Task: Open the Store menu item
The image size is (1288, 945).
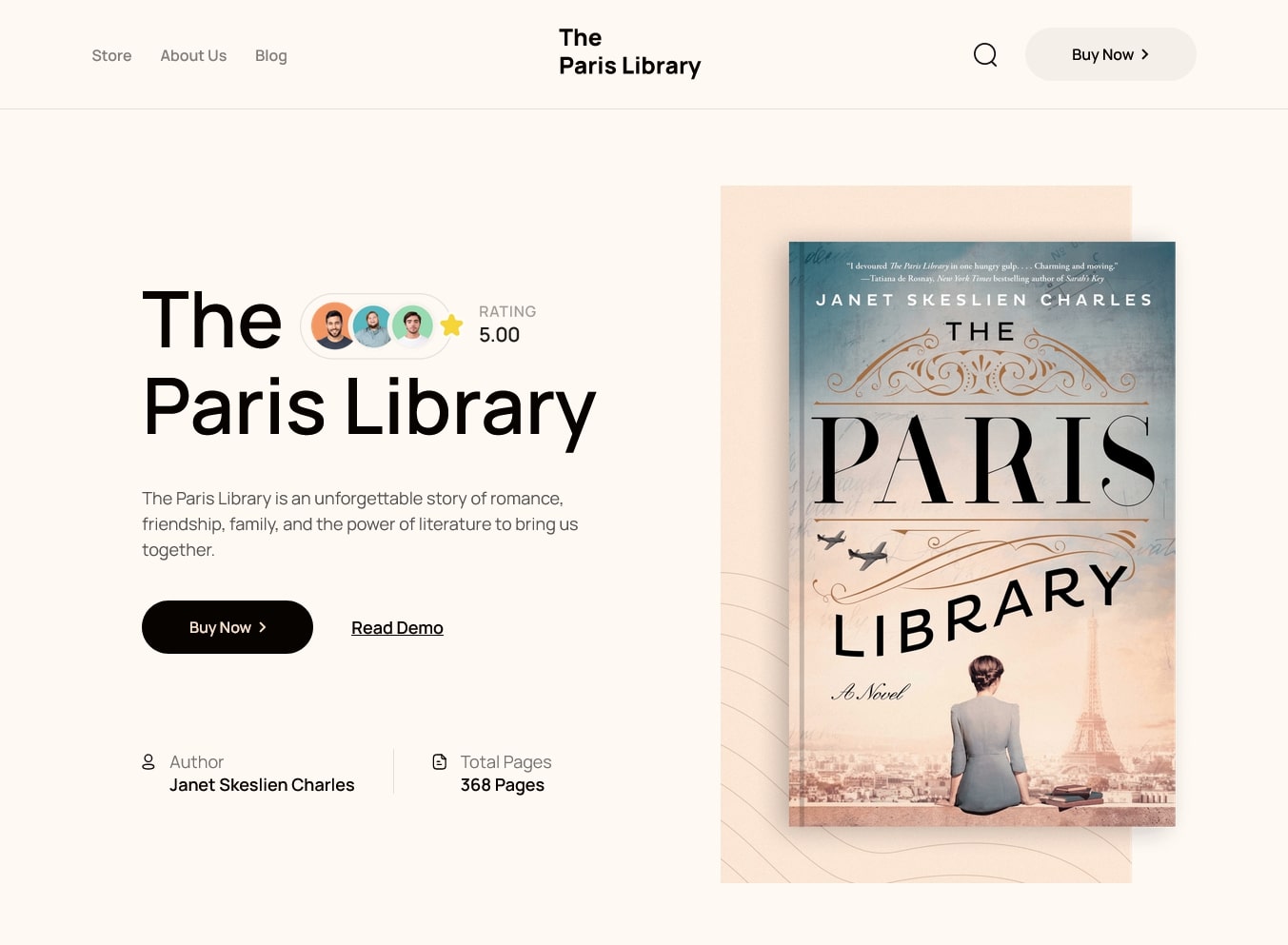Action: click(x=111, y=55)
